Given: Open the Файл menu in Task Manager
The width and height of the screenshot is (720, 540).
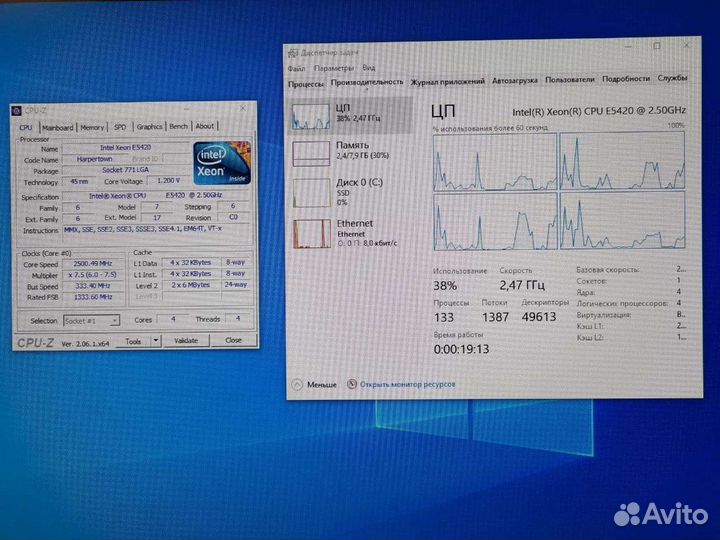Looking at the screenshot, I should click(x=297, y=68).
